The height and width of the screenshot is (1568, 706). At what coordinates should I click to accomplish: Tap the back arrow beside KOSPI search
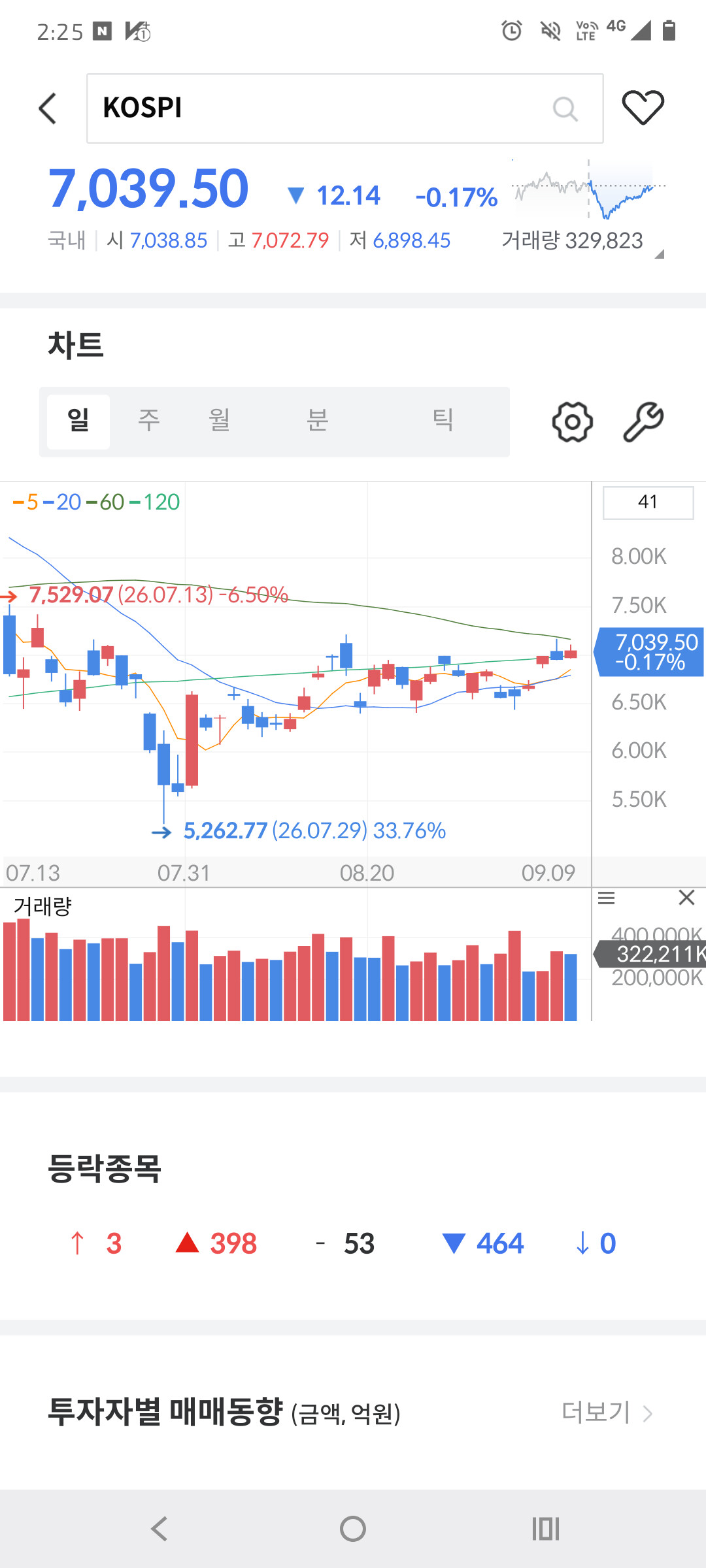tap(48, 108)
